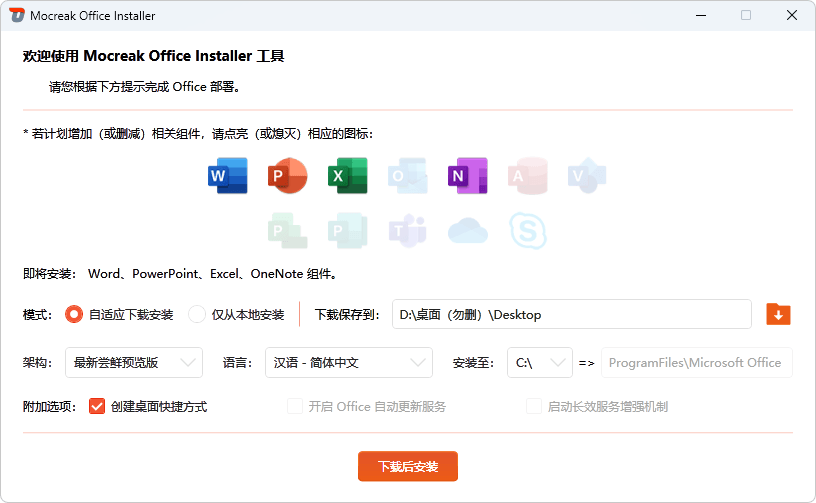This screenshot has width=816, height=503.
Task: Enable the Publisher component icon
Action: [x=348, y=230]
